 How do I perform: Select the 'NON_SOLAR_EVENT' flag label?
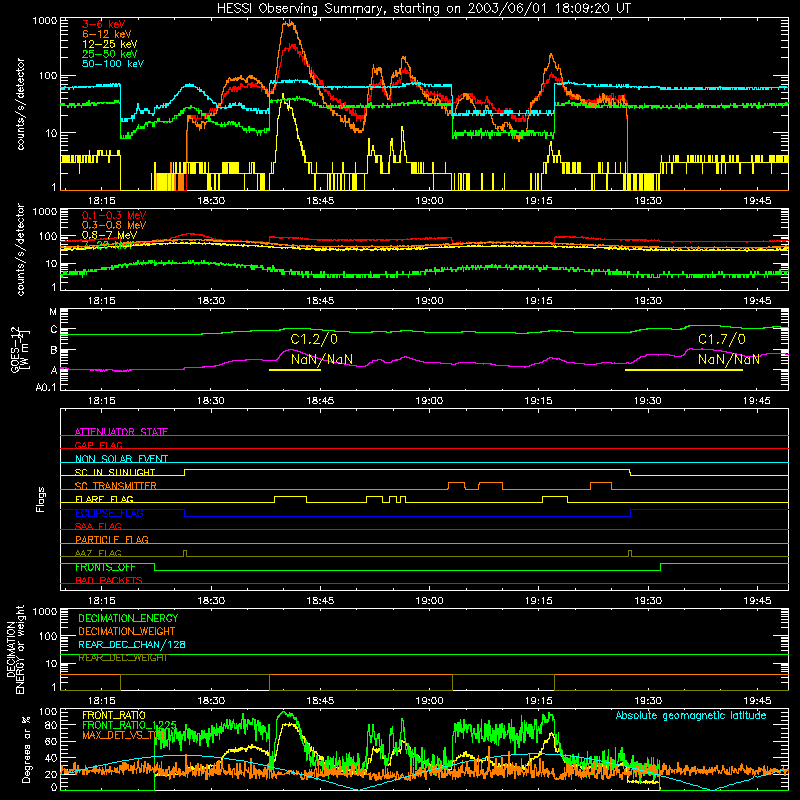pos(121,459)
